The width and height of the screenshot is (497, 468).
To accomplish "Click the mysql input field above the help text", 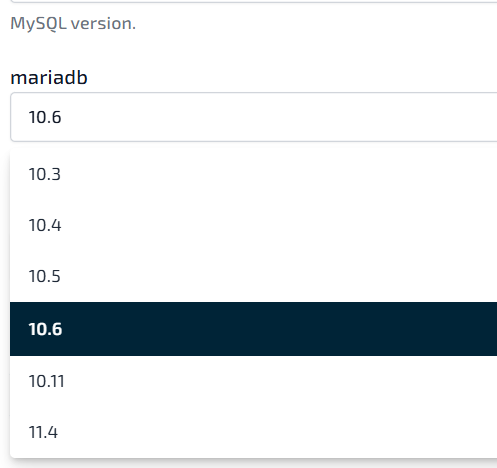I will [254, 1].
